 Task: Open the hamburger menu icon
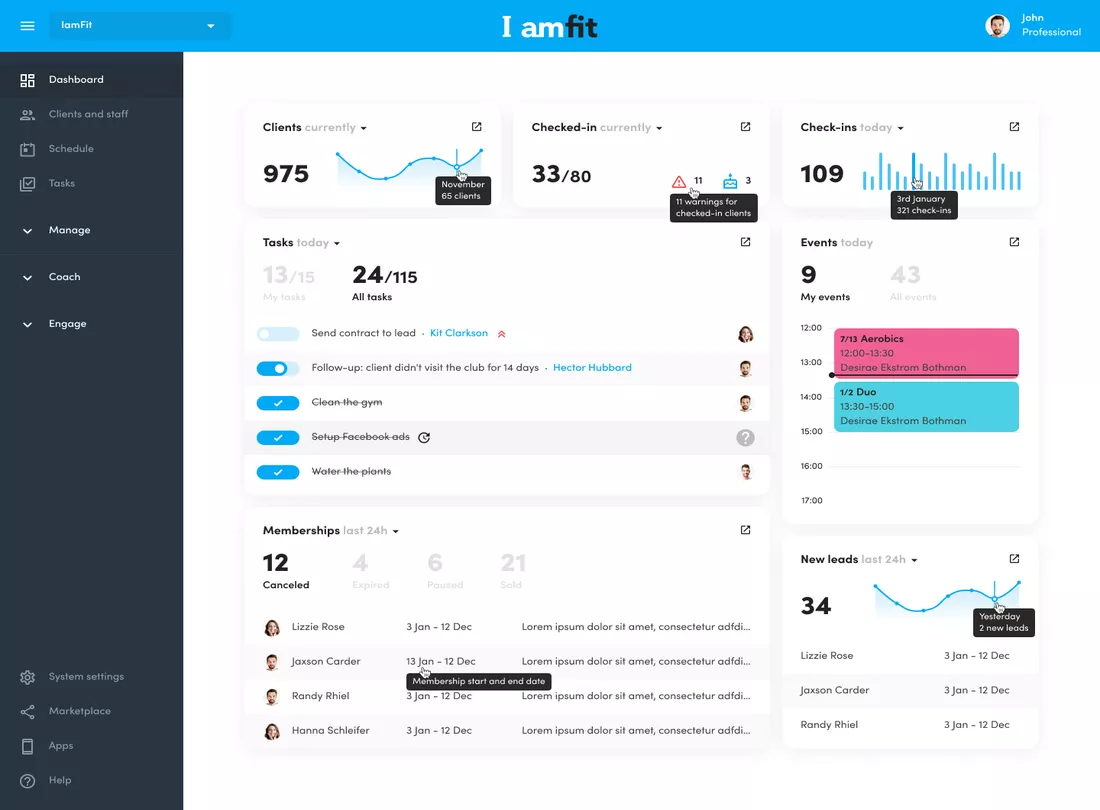pyautogui.click(x=27, y=26)
